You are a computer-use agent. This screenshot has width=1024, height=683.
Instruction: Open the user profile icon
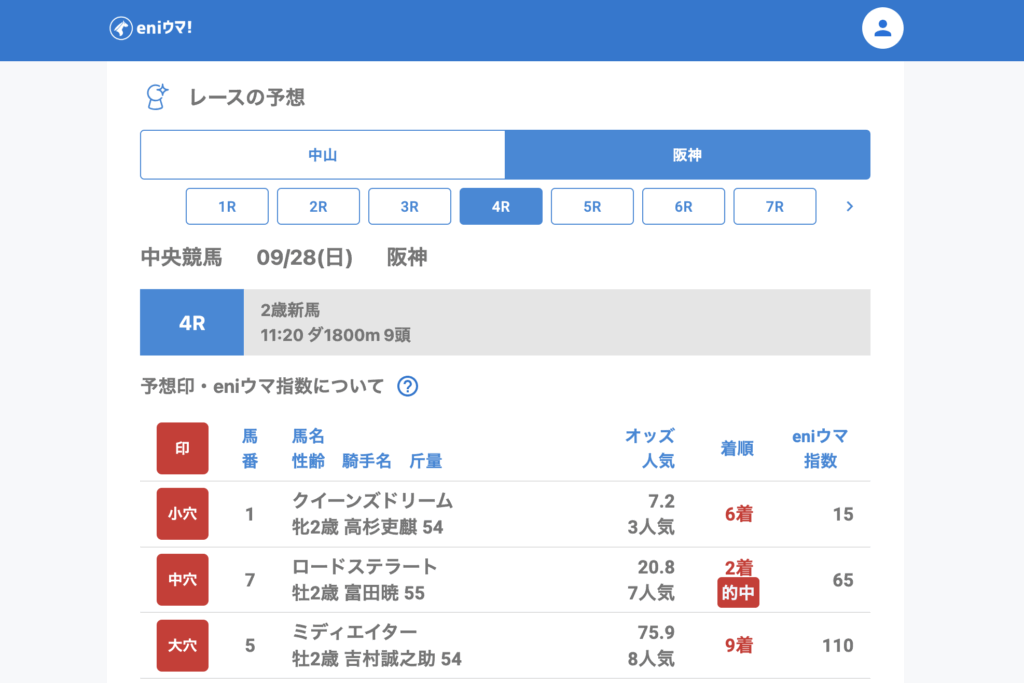882,28
